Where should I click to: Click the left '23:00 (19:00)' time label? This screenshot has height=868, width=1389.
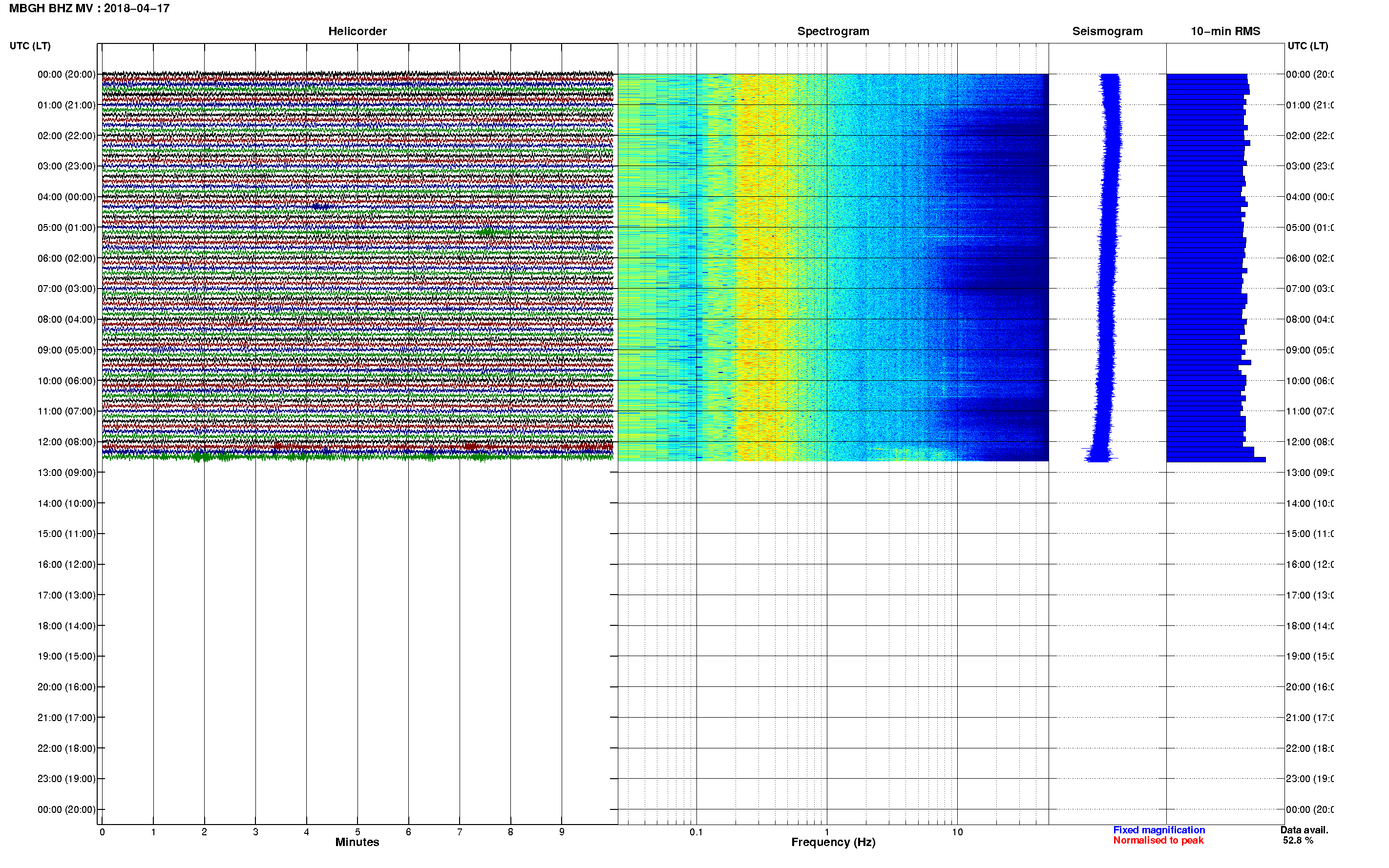coord(66,779)
